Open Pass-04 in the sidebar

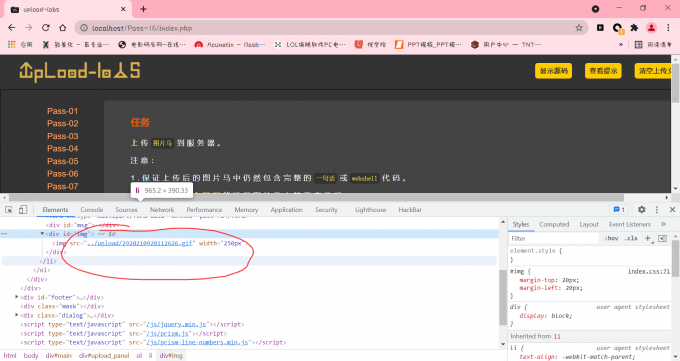pyautogui.click(x=62, y=149)
